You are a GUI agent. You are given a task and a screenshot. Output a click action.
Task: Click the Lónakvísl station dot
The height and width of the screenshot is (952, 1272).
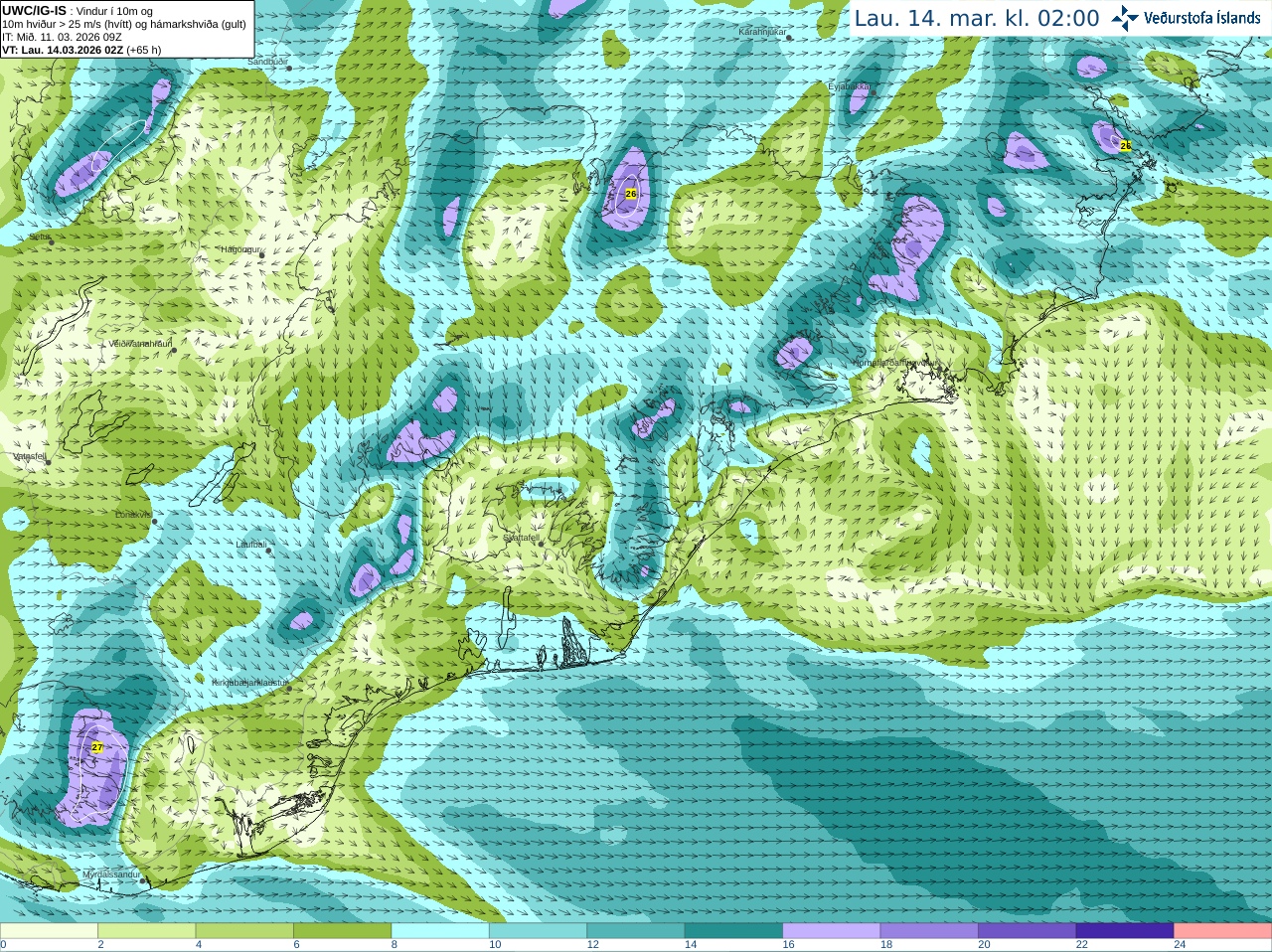[x=154, y=520]
